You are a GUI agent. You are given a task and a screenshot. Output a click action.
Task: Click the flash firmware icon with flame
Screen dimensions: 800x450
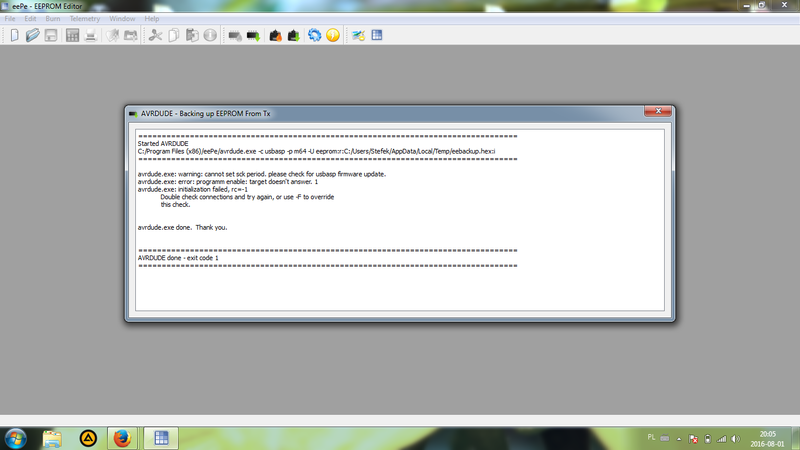pyautogui.click(x=276, y=35)
